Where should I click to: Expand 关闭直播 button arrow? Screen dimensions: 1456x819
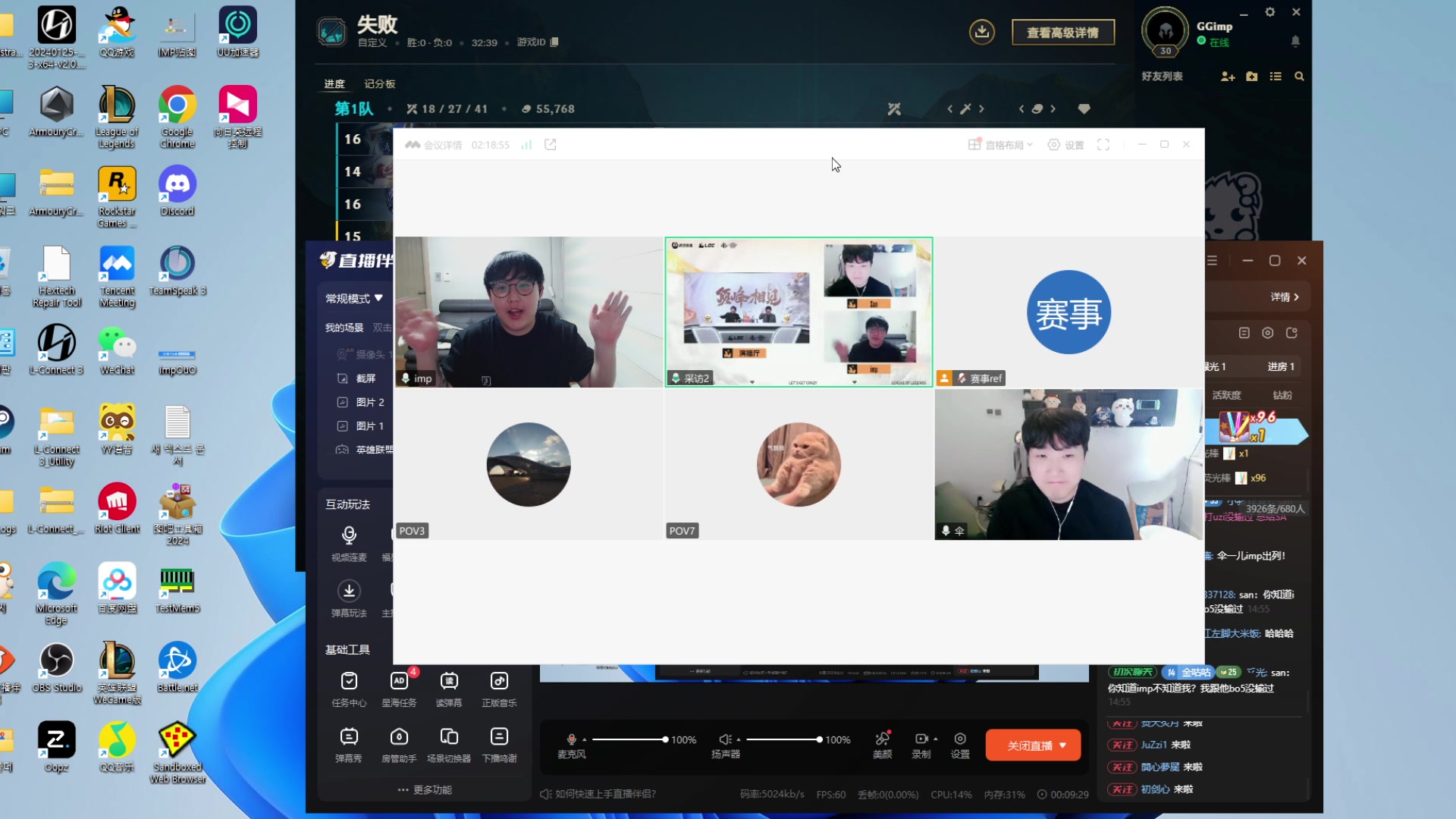tap(1063, 745)
